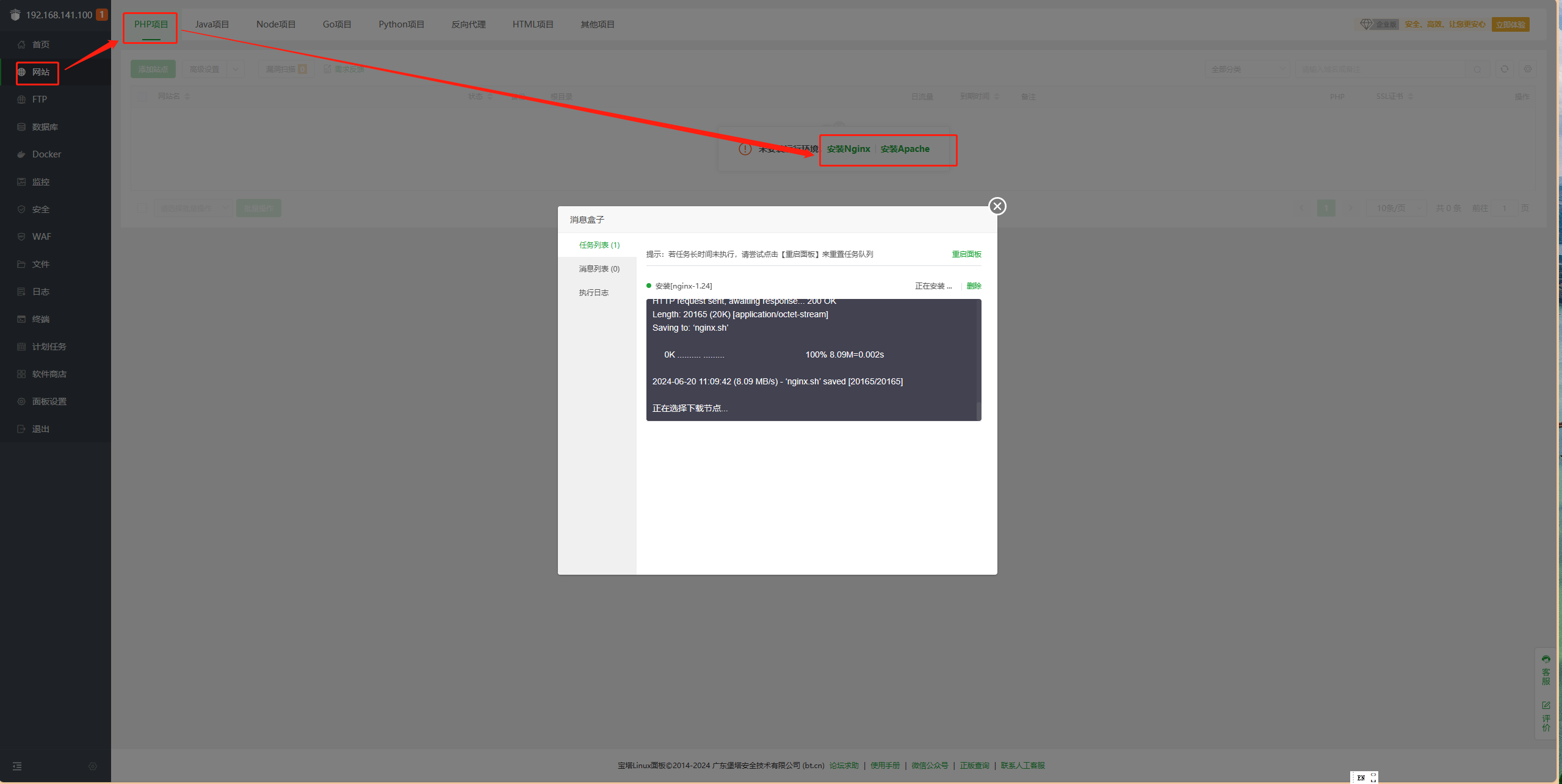Click the EN input method indicator
Image resolution: width=1562 pixels, height=784 pixels.
coord(1361,777)
